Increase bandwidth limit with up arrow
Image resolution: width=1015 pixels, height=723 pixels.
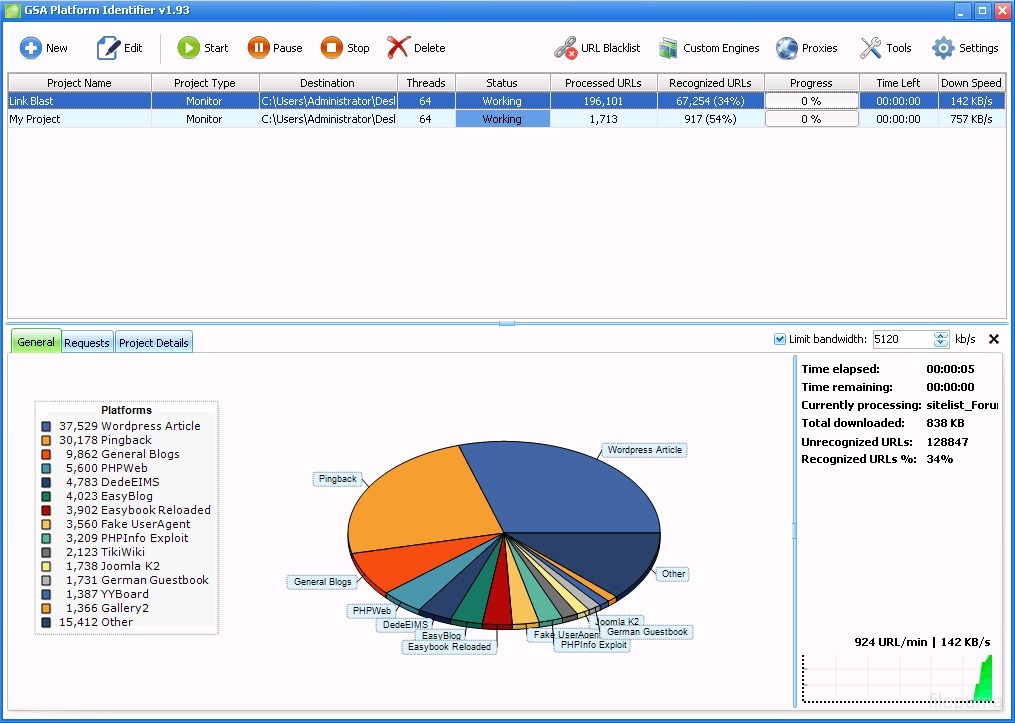[x=940, y=335]
